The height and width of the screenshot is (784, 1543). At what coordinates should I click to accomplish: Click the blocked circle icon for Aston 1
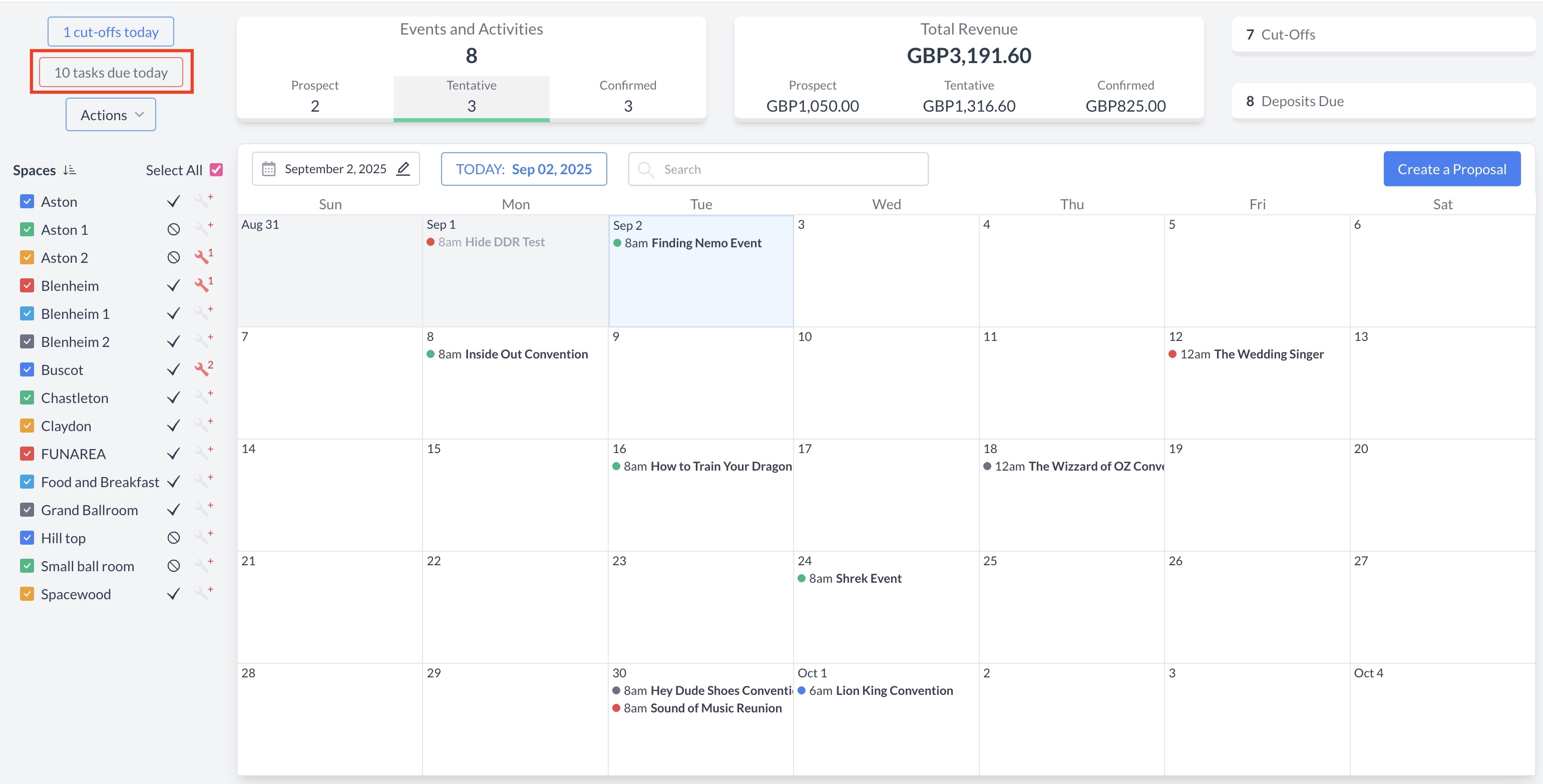(174, 229)
